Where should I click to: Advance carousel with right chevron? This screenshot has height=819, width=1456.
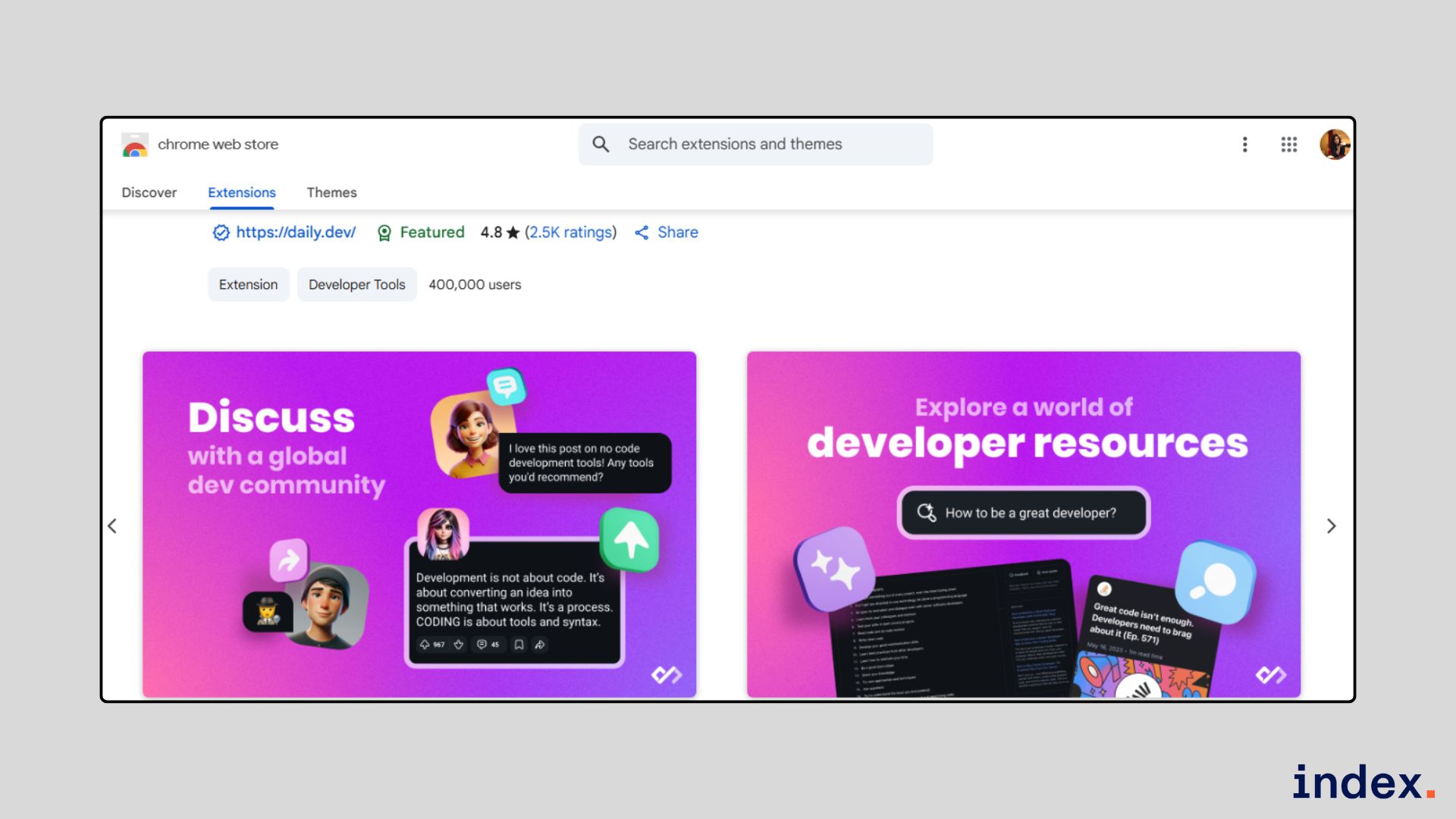(1331, 526)
